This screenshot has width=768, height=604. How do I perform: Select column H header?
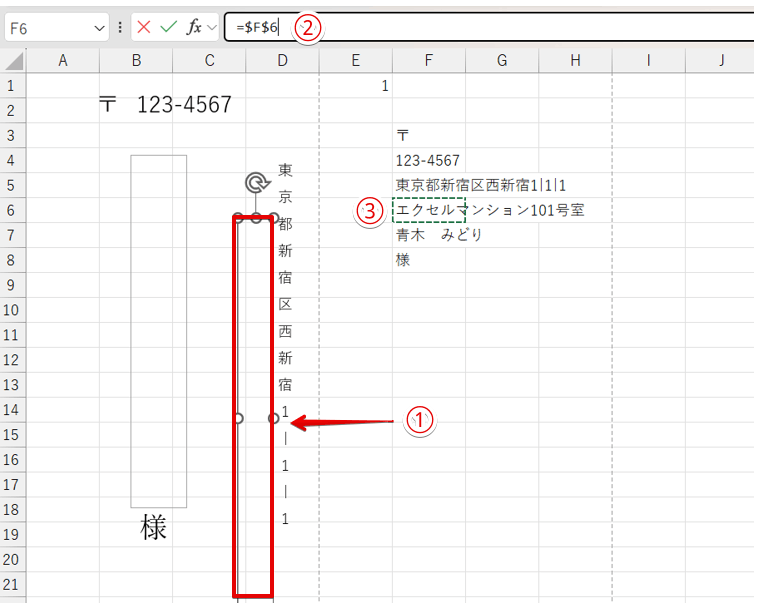[x=575, y=61]
